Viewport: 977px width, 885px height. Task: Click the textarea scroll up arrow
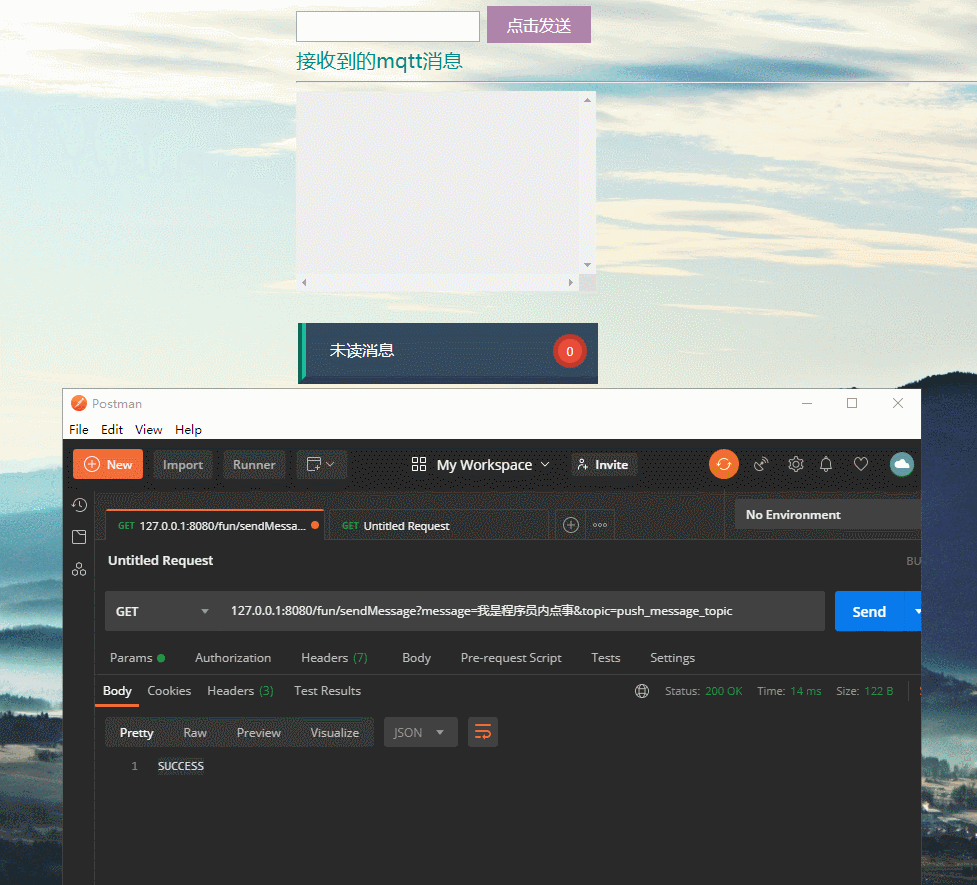click(x=587, y=100)
